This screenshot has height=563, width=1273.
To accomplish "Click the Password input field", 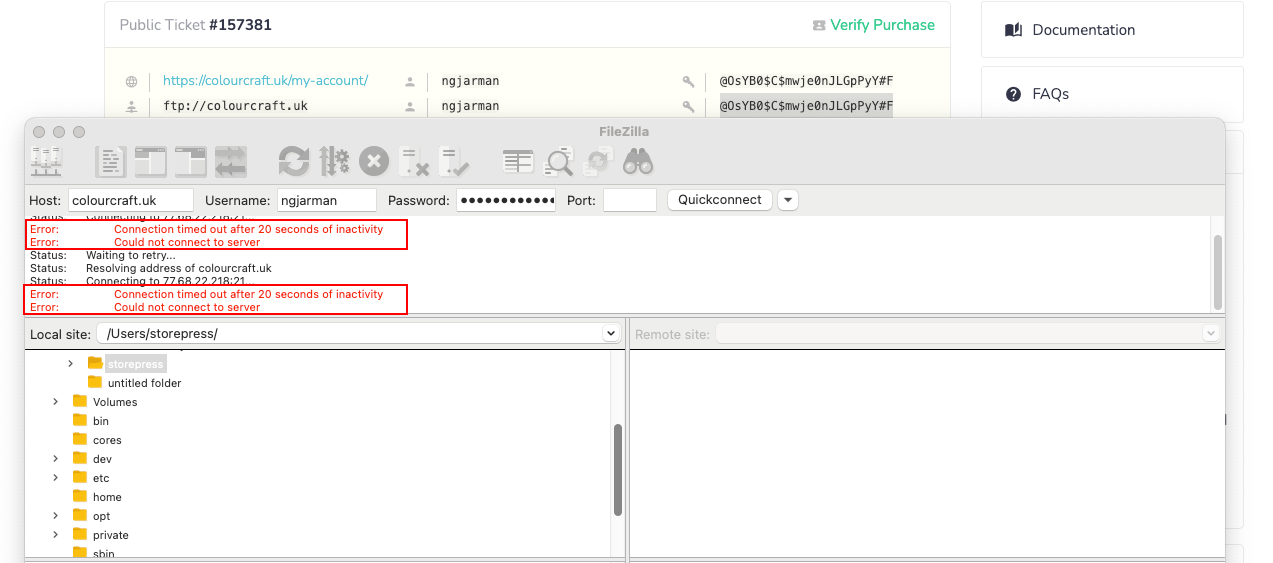I will pos(506,200).
